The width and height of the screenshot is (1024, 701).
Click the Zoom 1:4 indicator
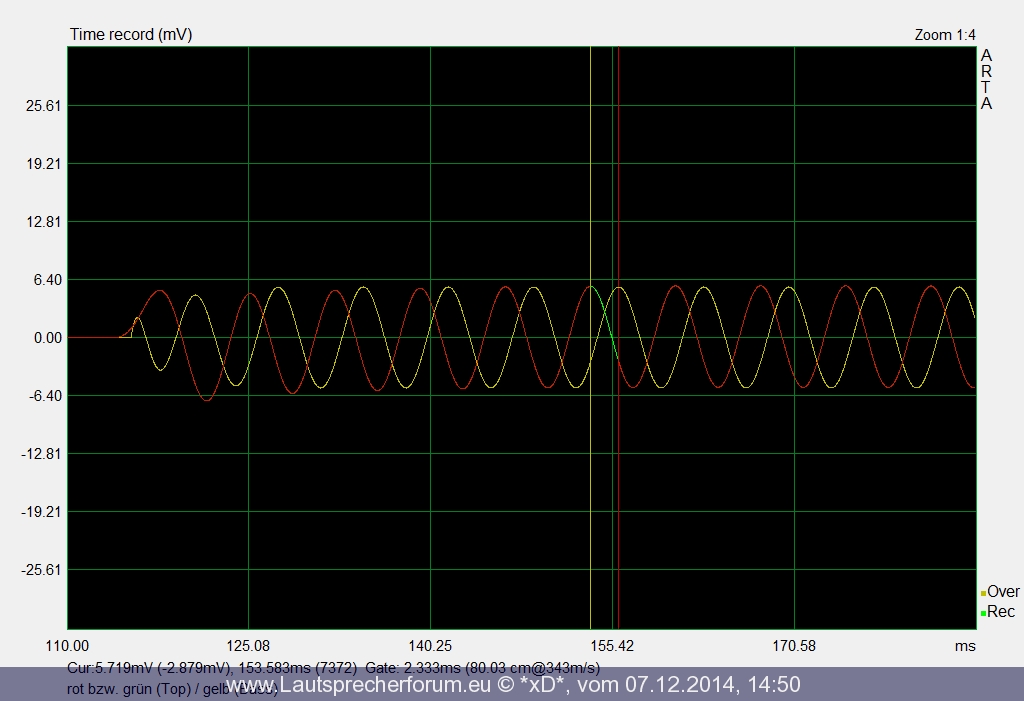[945, 35]
